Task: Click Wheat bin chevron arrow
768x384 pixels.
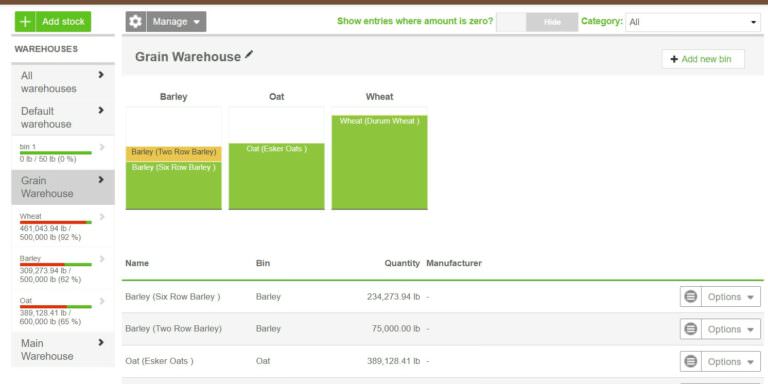Action: tap(102, 216)
